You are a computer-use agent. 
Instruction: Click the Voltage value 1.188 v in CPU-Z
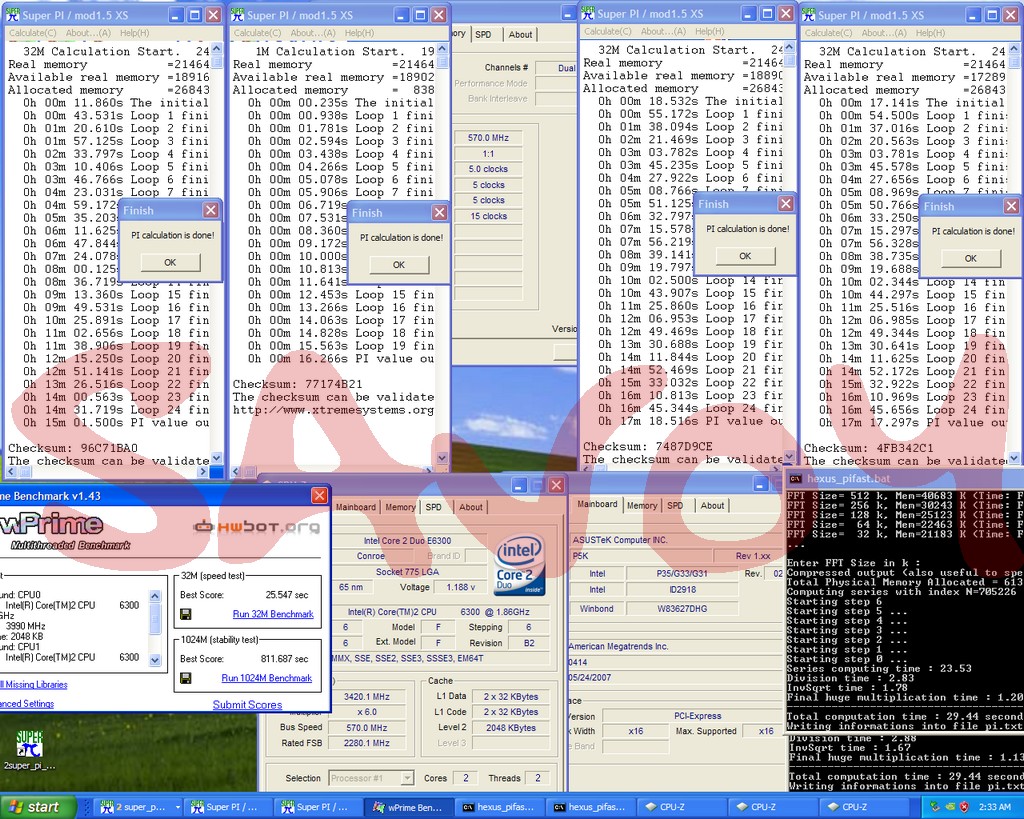[x=461, y=587]
